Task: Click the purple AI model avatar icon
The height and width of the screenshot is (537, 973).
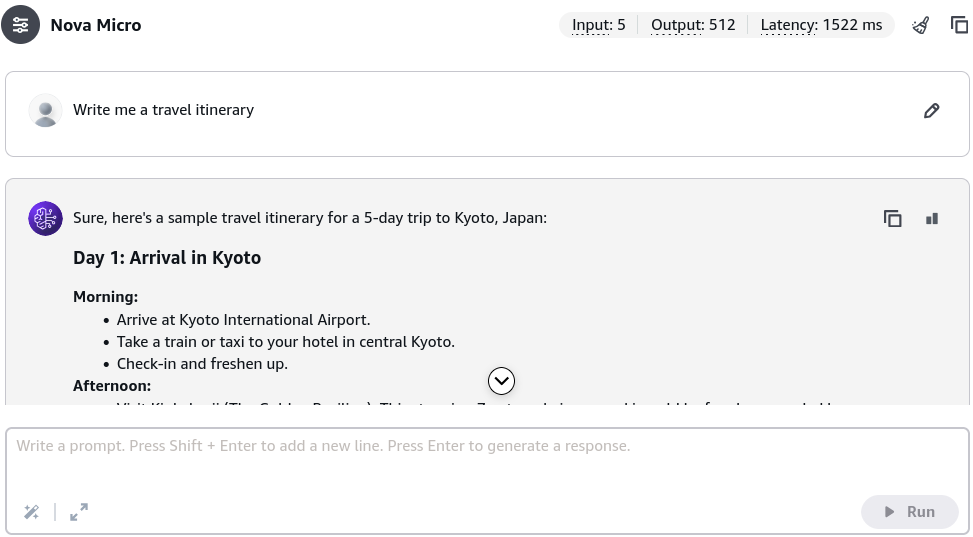Action: [x=45, y=219]
